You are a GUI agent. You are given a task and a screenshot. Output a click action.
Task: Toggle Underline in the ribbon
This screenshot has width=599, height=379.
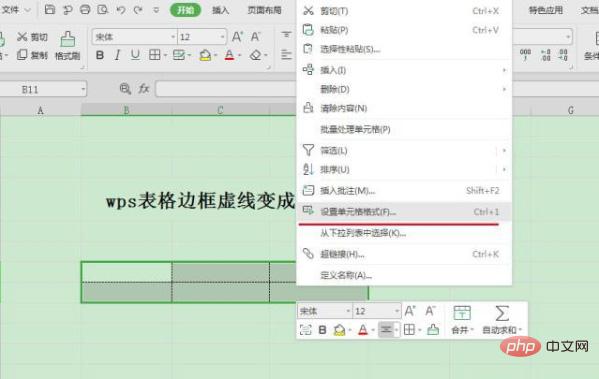click(x=135, y=55)
